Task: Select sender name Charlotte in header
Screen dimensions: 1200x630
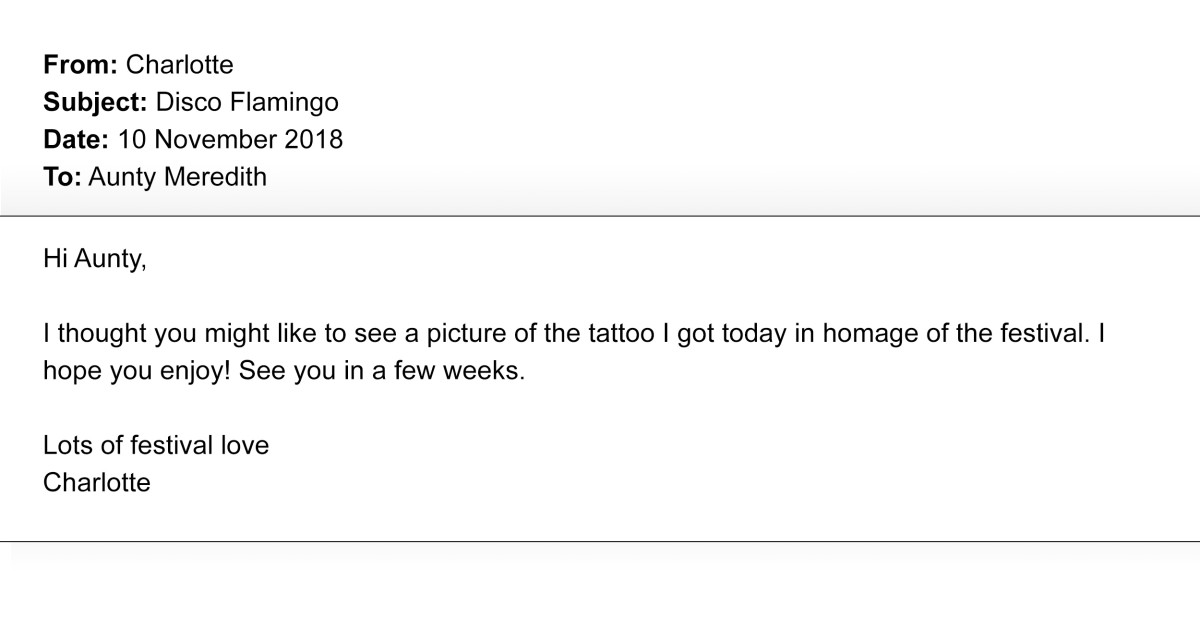Action: [x=180, y=65]
